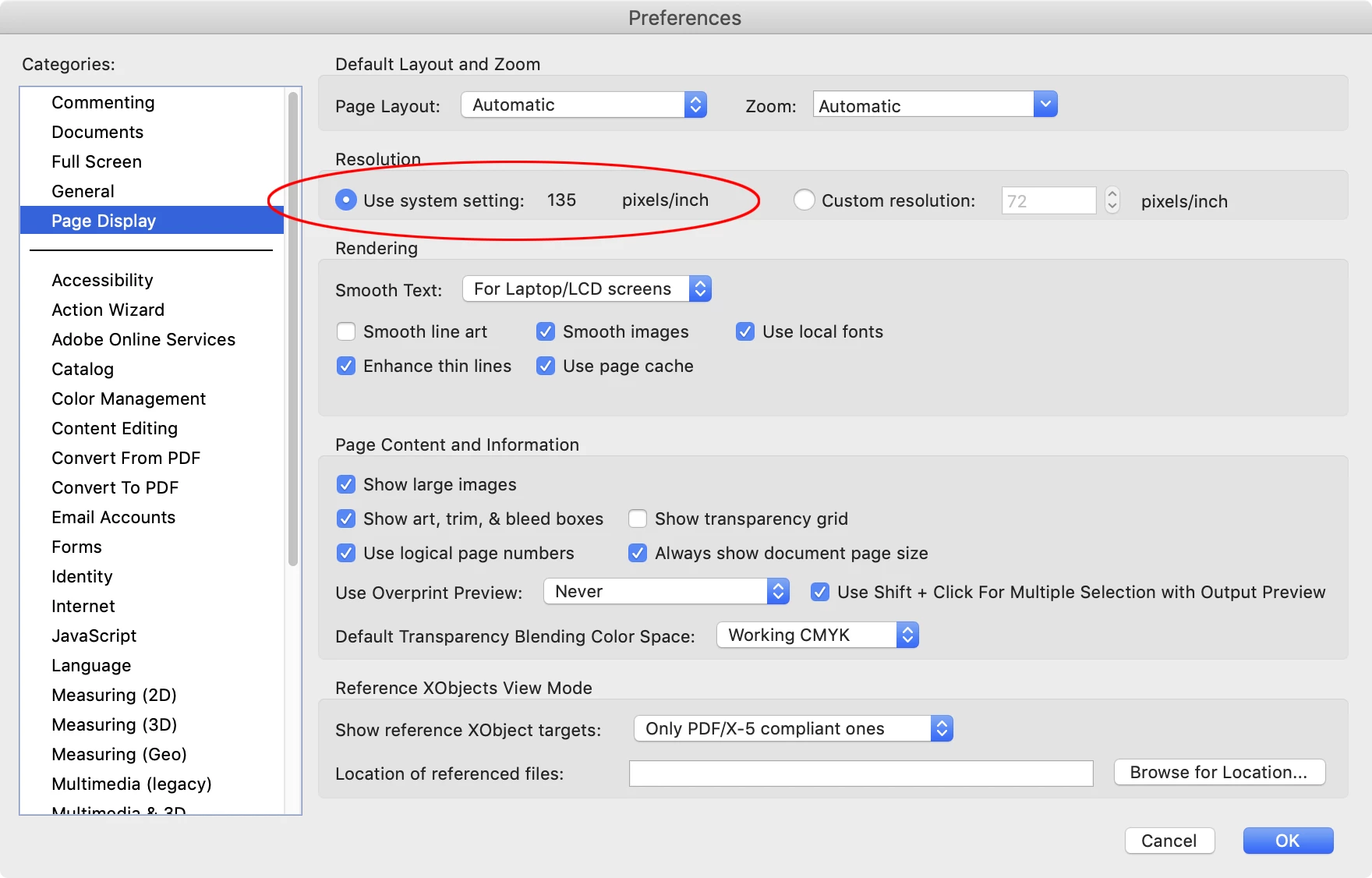Image resolution: width=1372 pixels, height=878 pixels.
Task: Select the Full Screen category
Action: [x=152, y=161]
